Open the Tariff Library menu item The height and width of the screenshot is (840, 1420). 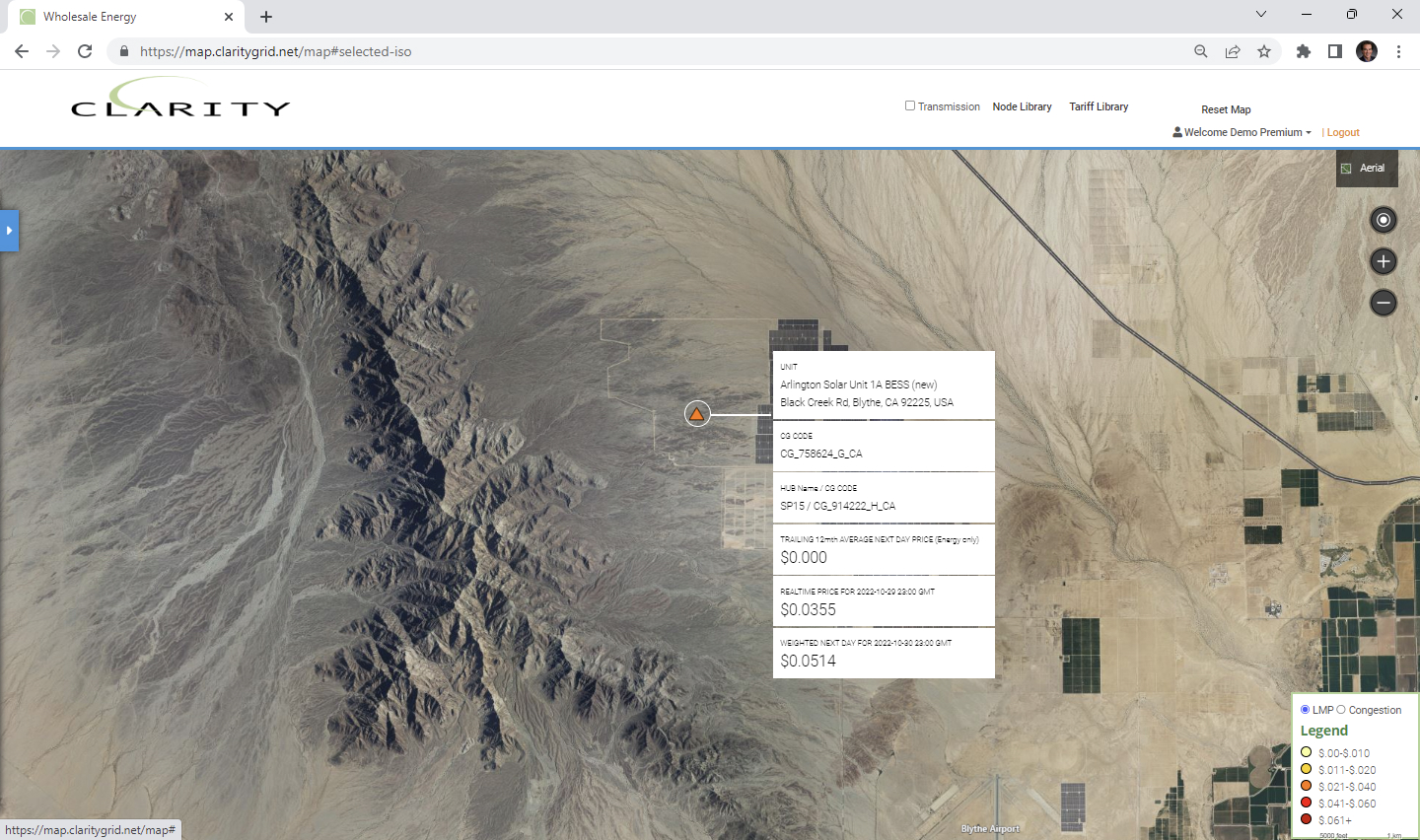[x=1099, y=106]
